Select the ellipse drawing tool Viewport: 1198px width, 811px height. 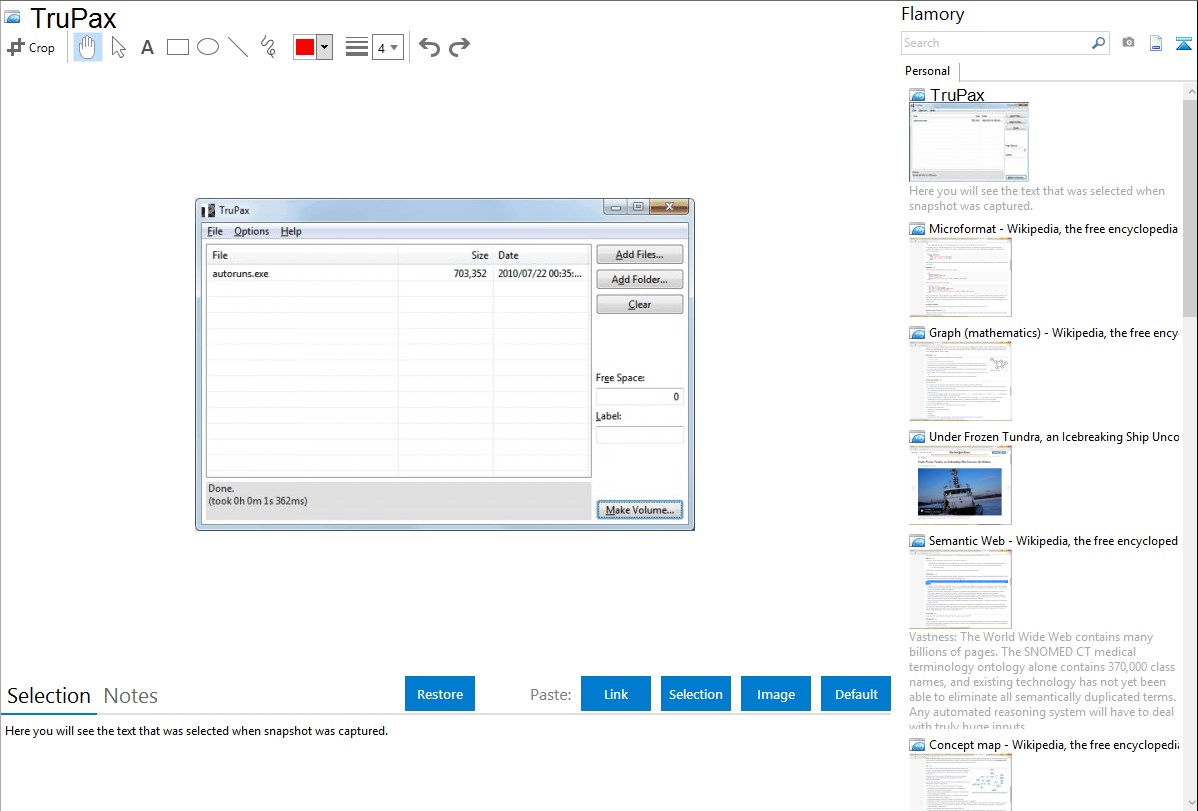tap(208, 47)
